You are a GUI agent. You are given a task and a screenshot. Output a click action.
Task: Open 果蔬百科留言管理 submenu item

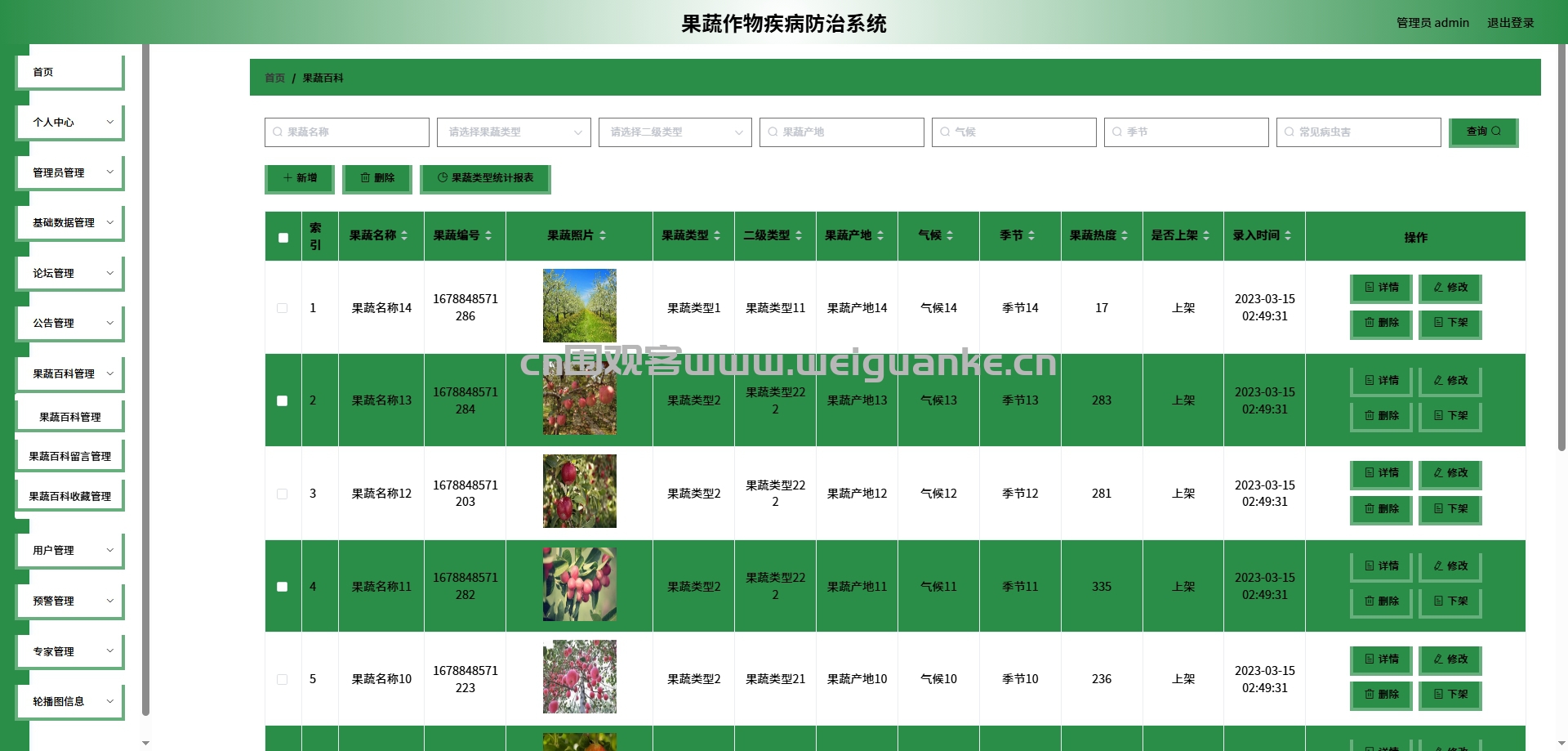pyautogui.click(x=70, y=457)
